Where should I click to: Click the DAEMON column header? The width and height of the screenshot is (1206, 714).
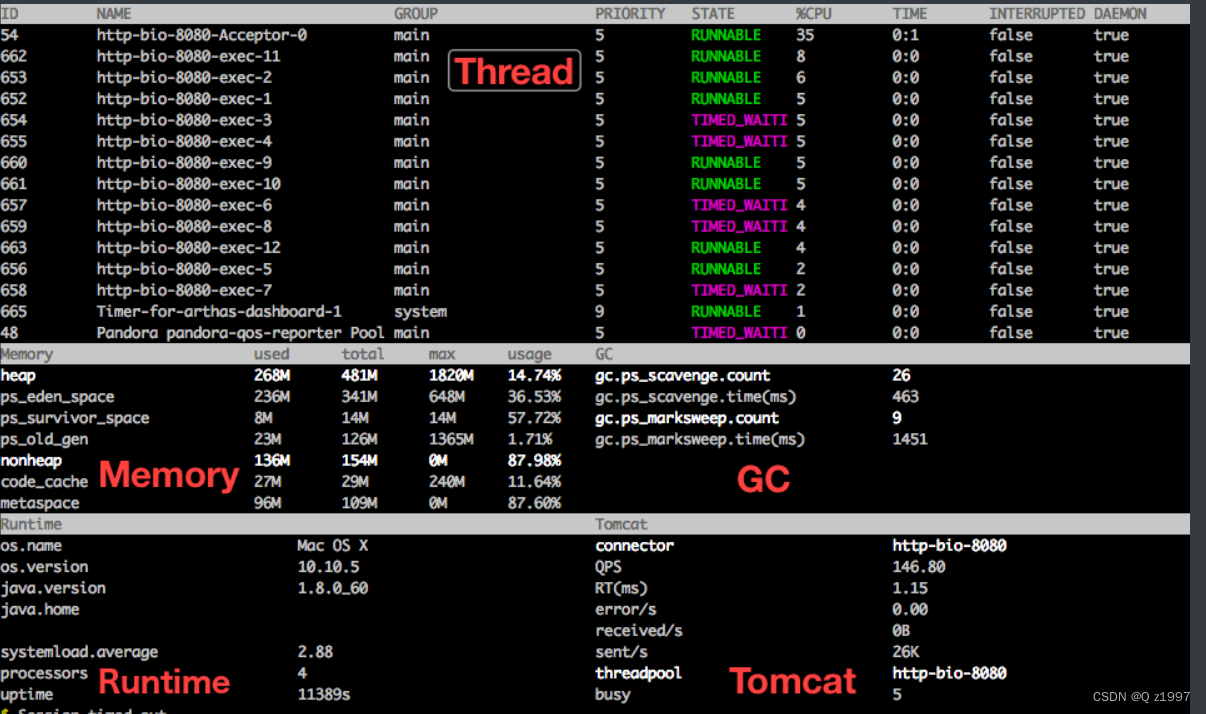point(1120,14)
